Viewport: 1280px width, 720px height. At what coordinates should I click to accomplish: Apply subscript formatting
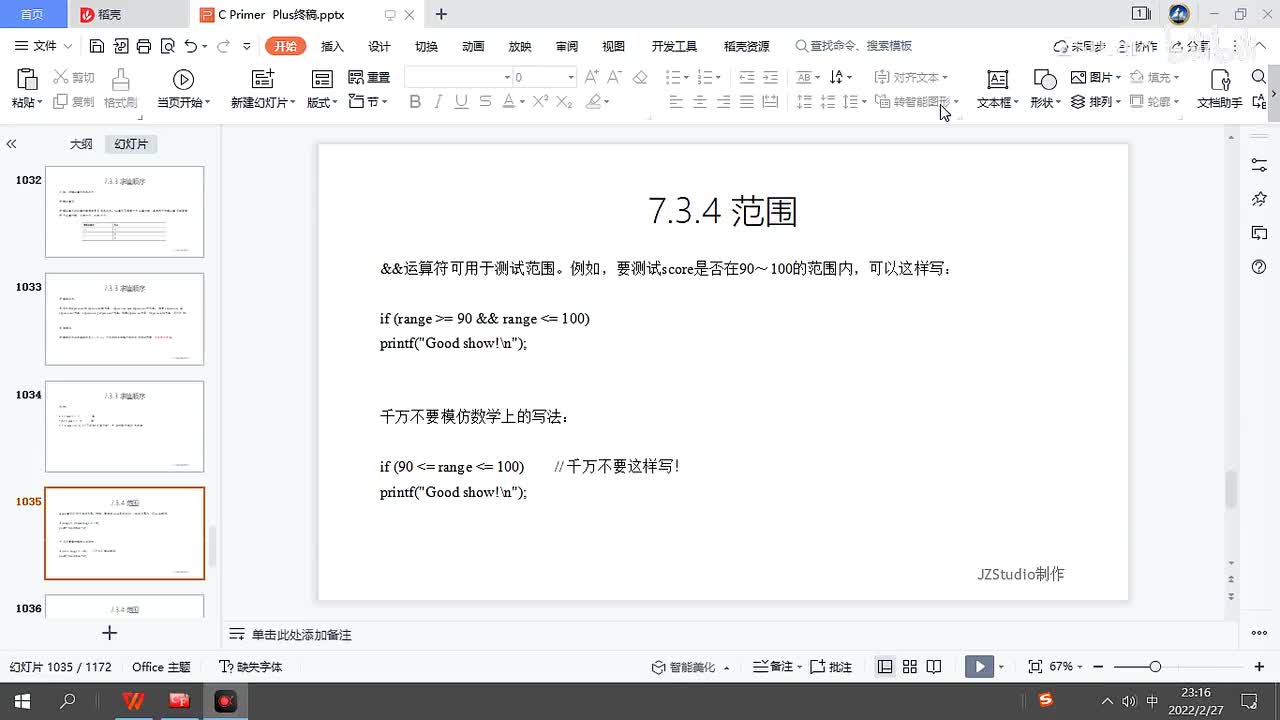point(564,101)
